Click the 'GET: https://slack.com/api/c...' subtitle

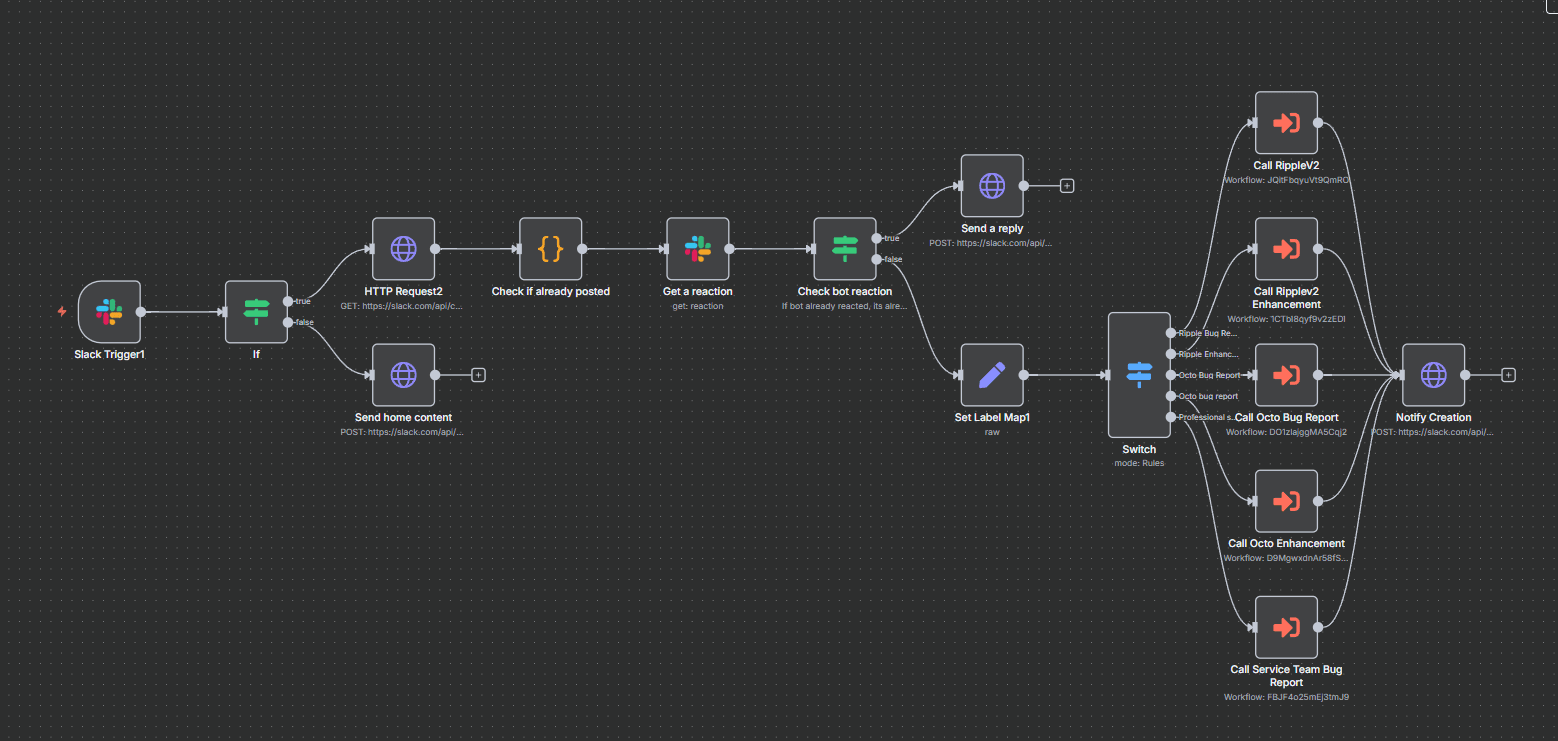[403, 306]
